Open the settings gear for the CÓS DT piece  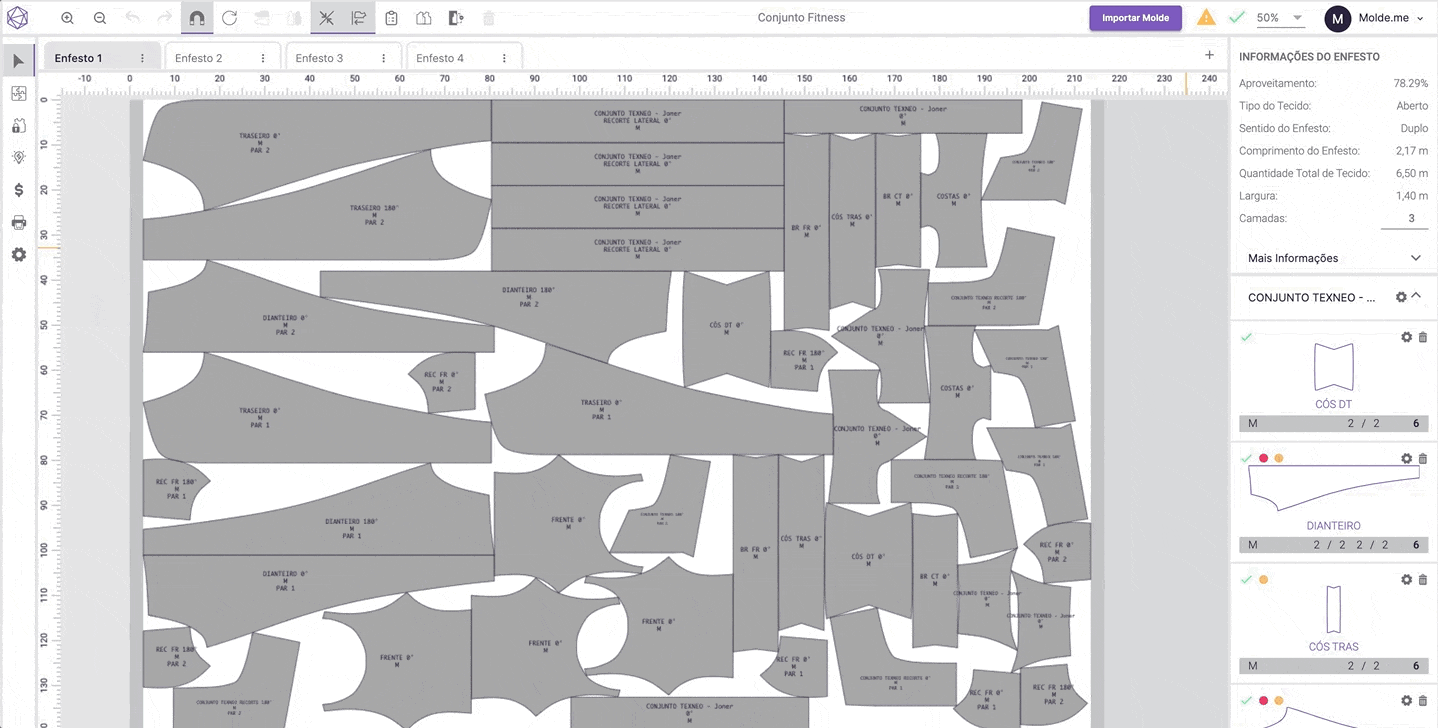coord(1407,337)
